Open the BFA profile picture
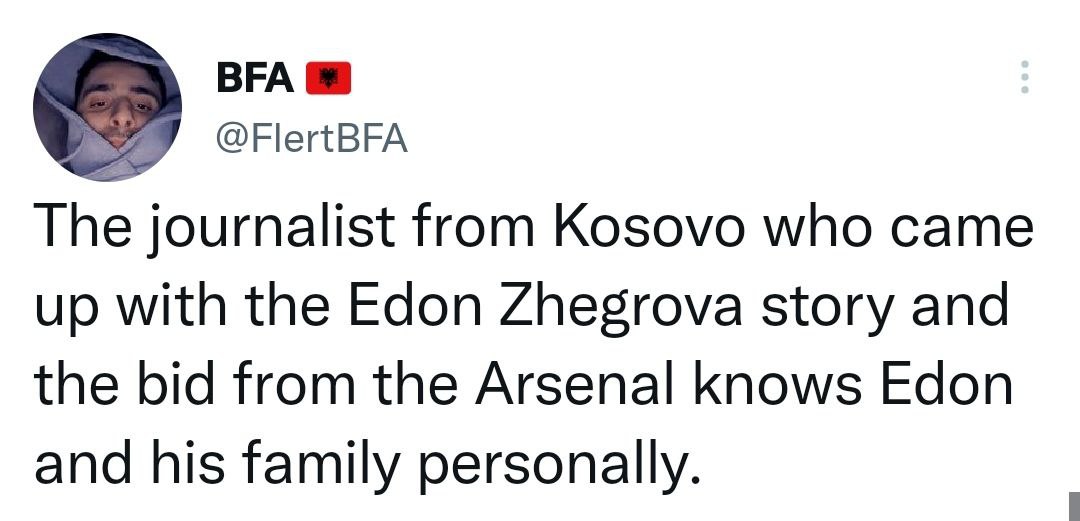Screen dimensions: 1080x521 click(107, 107)
